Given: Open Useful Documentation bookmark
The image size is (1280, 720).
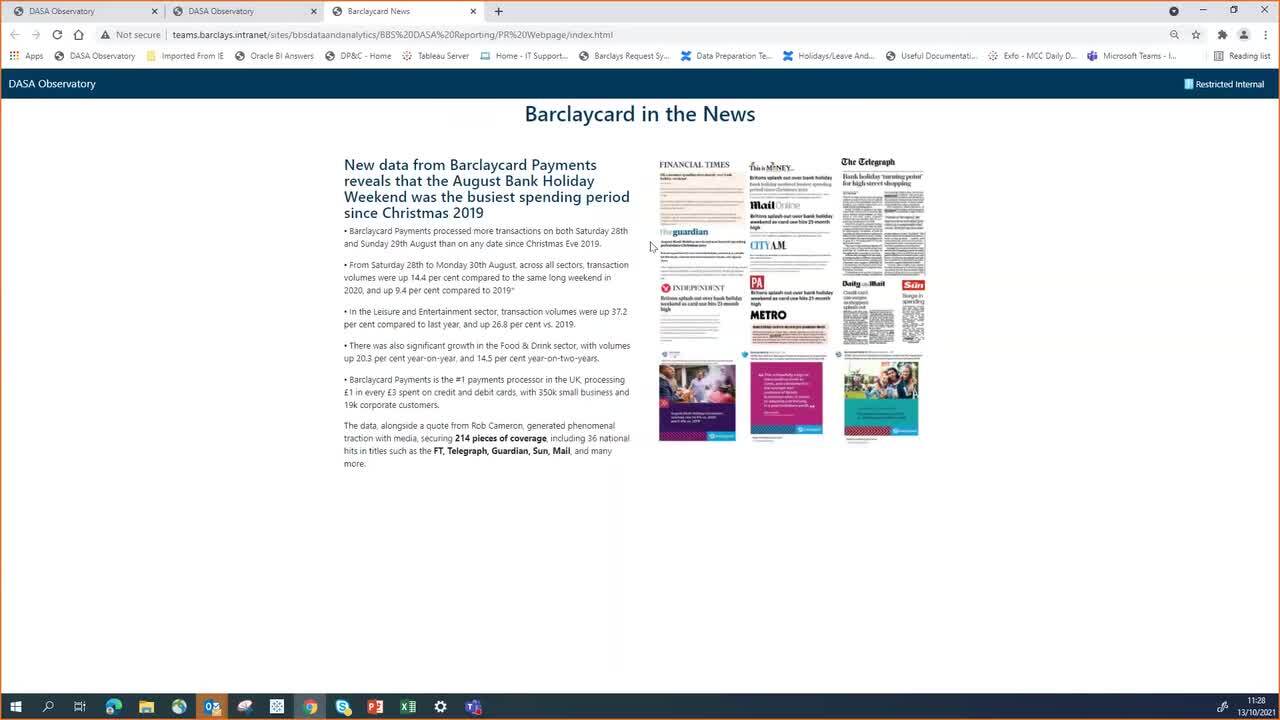Looking at the screenshot, I should (x=931, y=56).
